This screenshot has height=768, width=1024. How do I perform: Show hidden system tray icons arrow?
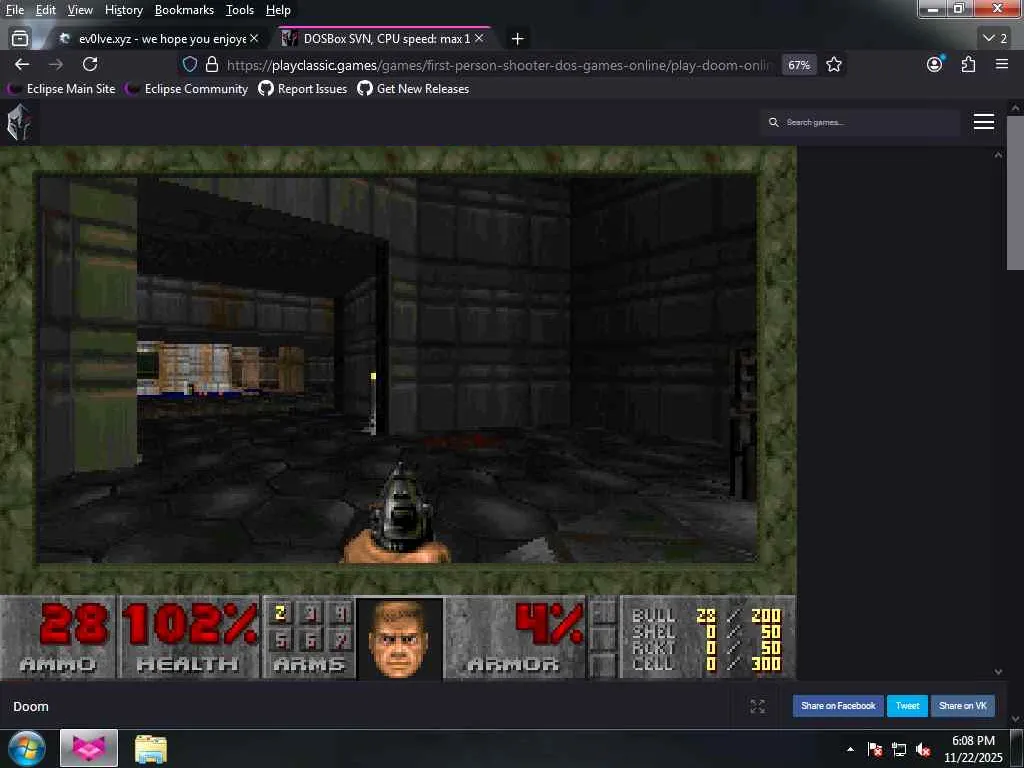pyautogui.click(x=850, y=749)
